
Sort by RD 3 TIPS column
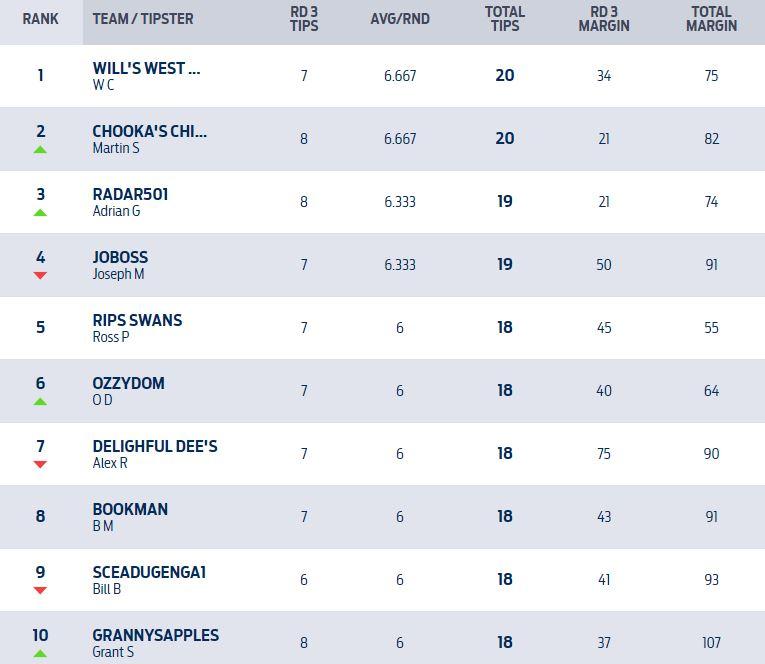[304, 19]
